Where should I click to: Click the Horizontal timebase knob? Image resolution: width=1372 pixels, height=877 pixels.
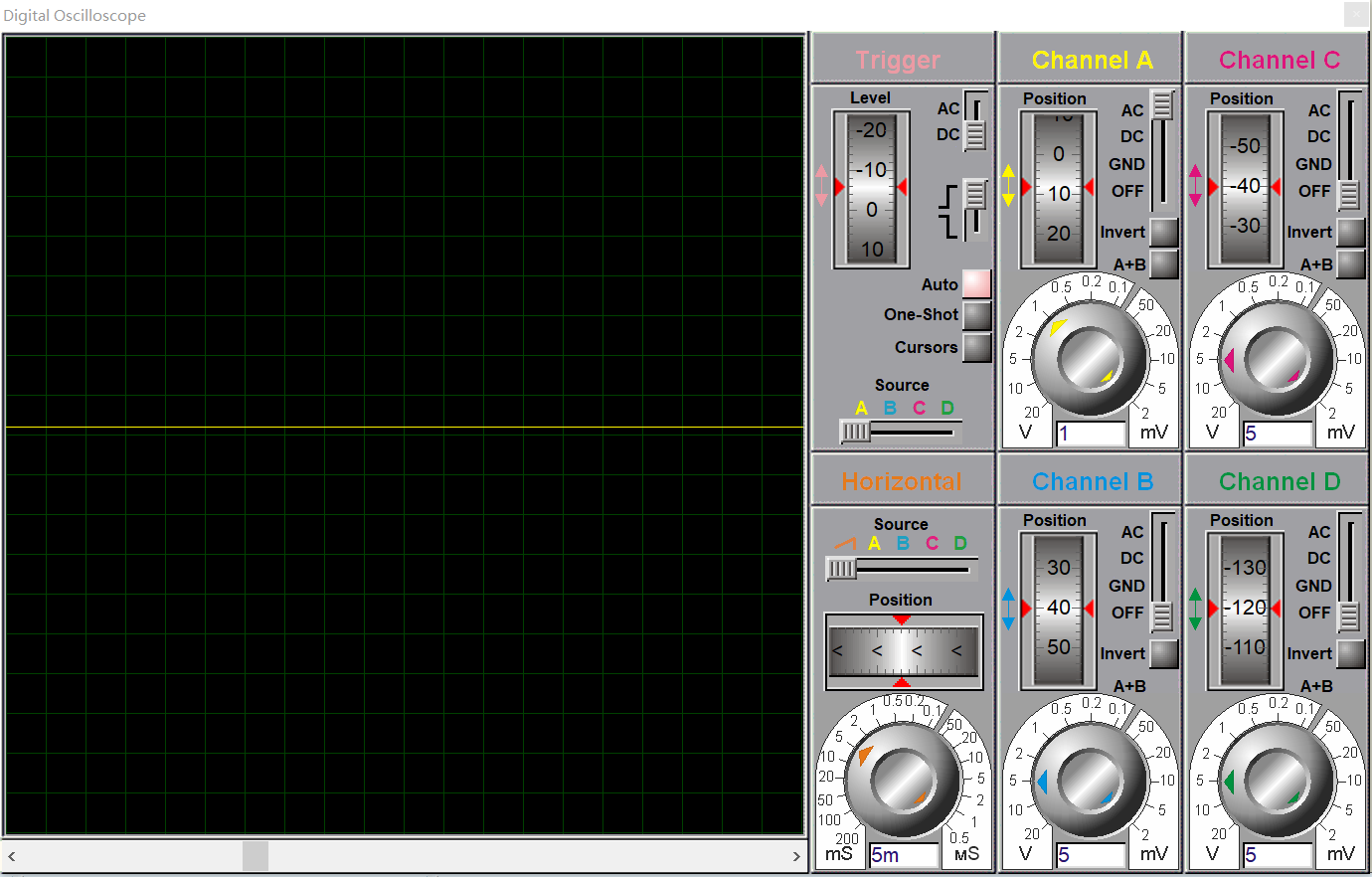[904, 780]
